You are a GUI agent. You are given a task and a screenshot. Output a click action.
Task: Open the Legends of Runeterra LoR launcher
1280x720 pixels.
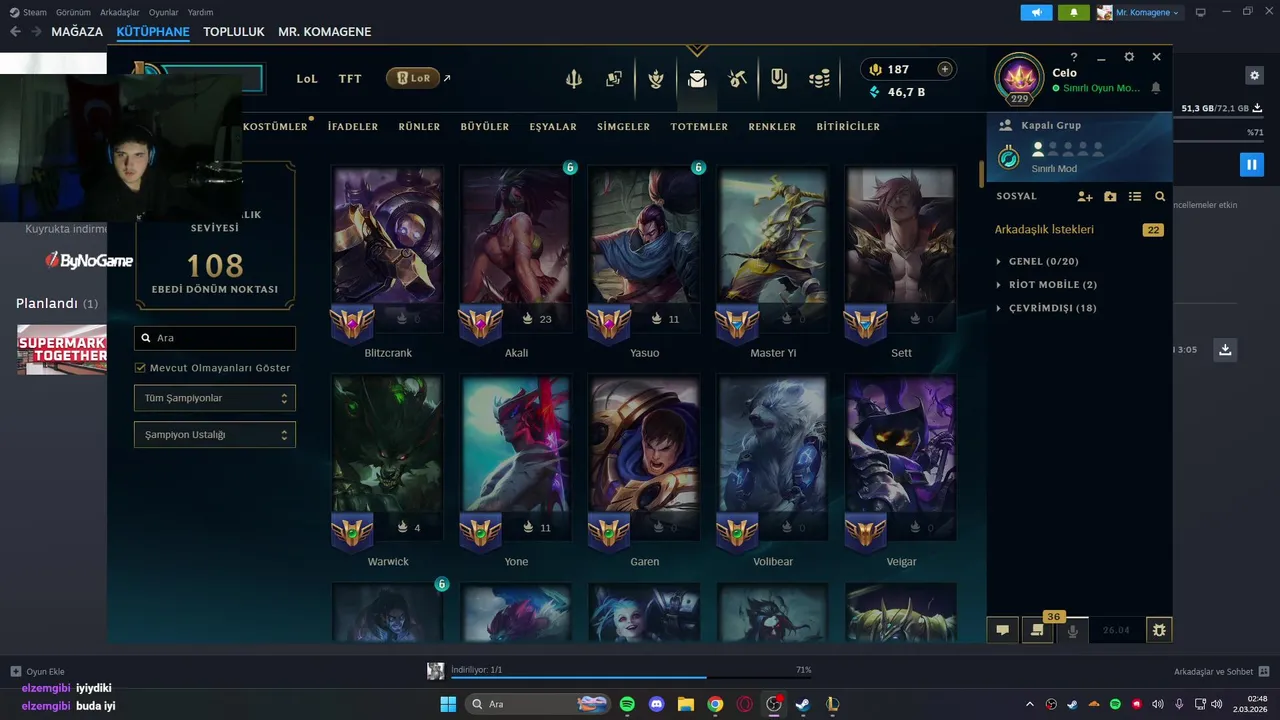tap(413, 78)
